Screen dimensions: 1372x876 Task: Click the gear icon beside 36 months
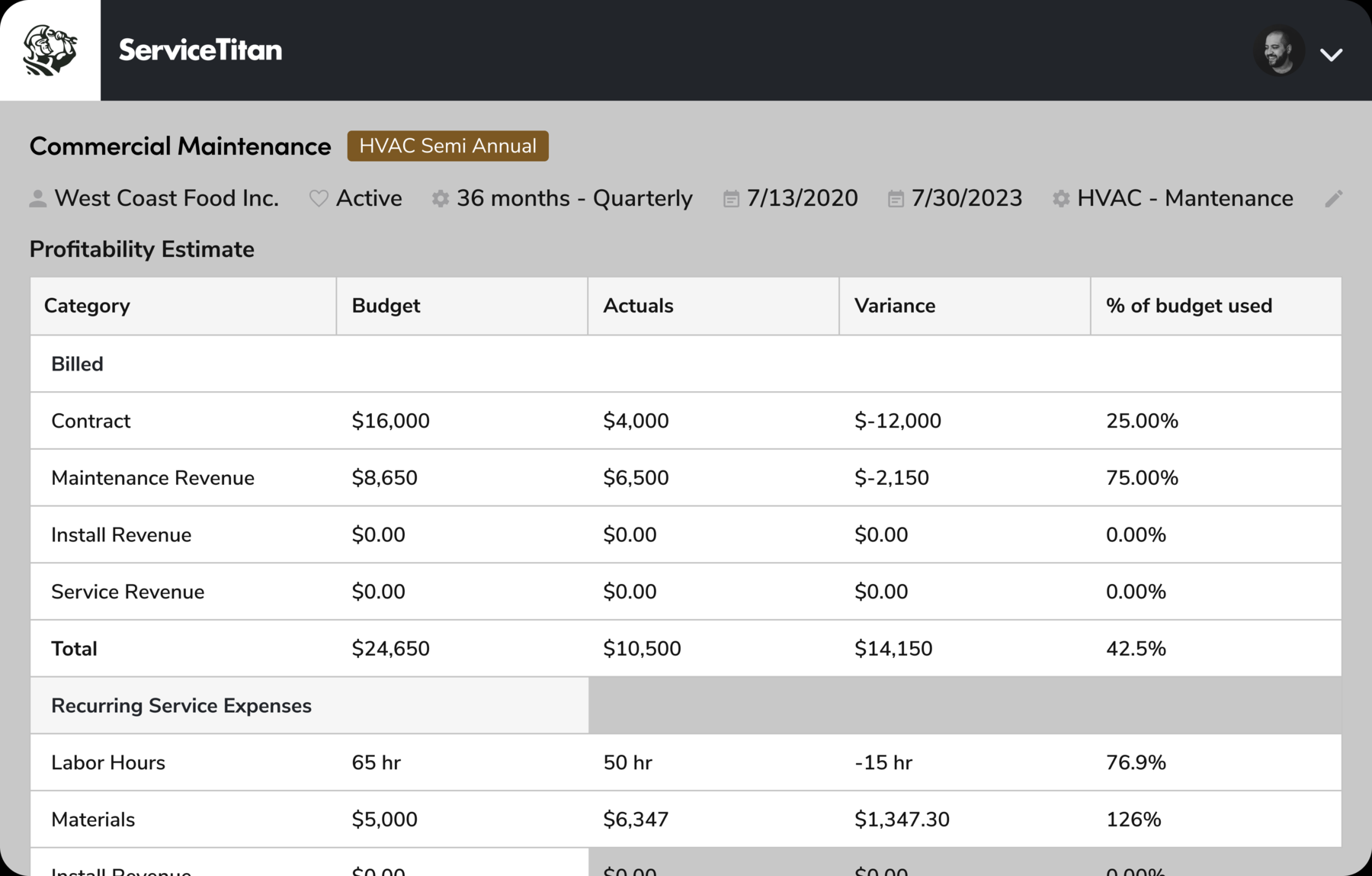pyautogui.click(x=440, y=199)
